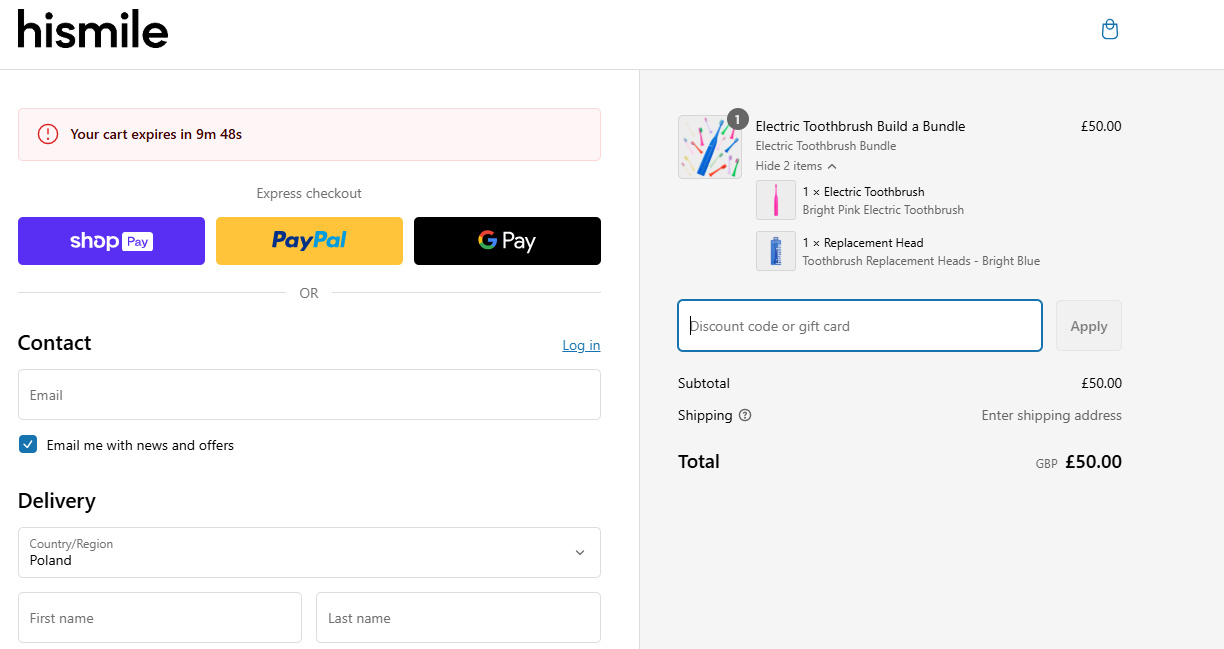Click the Country dropdown chevron arrow
Image resolution: width=1224 pixels, height=649 pixels.
pos(579,552)
